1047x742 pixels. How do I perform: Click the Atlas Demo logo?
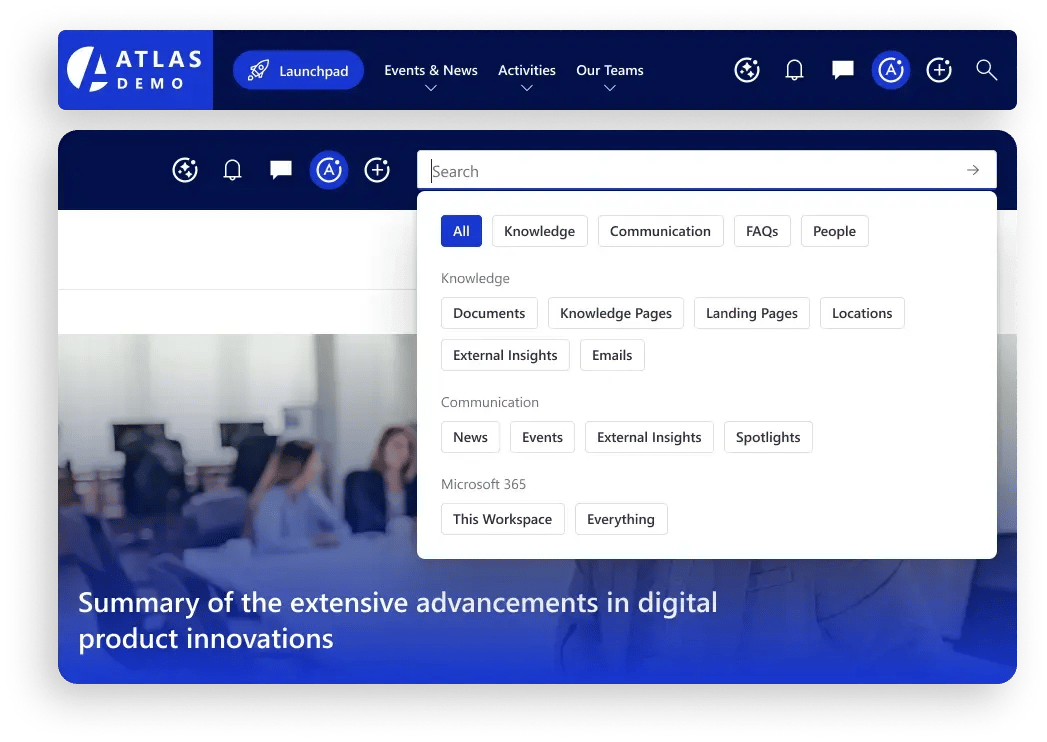pyautogui.click(x=135, y=70)
